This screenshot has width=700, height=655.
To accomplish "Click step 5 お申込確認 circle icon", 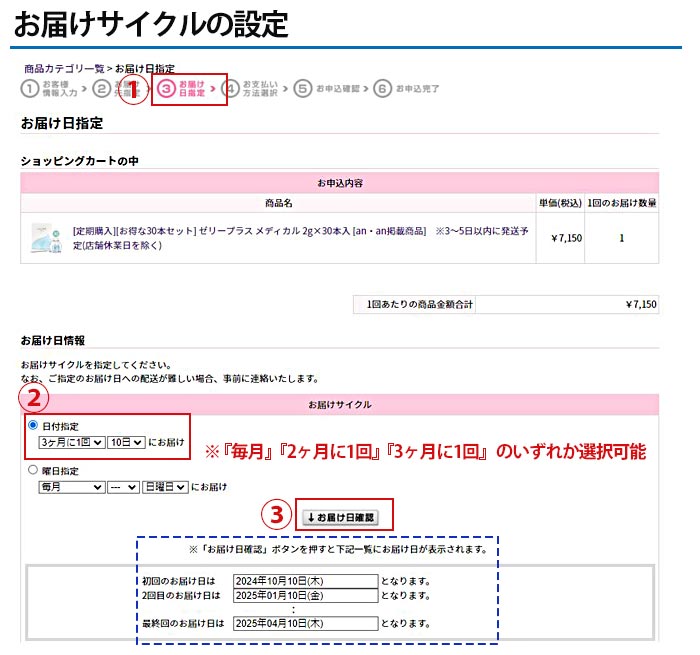I will click(x=303, y=88).
